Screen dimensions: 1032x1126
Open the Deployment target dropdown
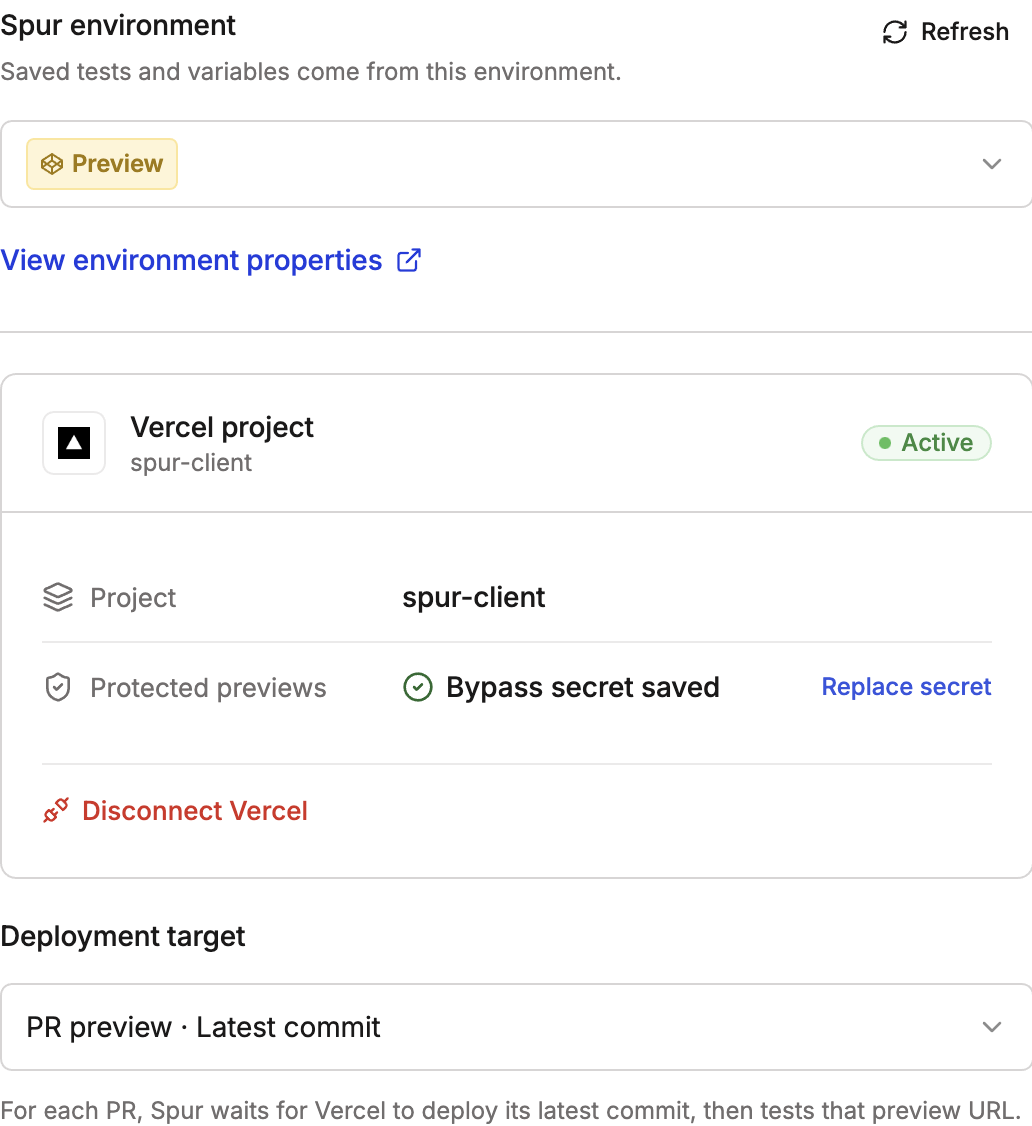tap(516, 1027)
